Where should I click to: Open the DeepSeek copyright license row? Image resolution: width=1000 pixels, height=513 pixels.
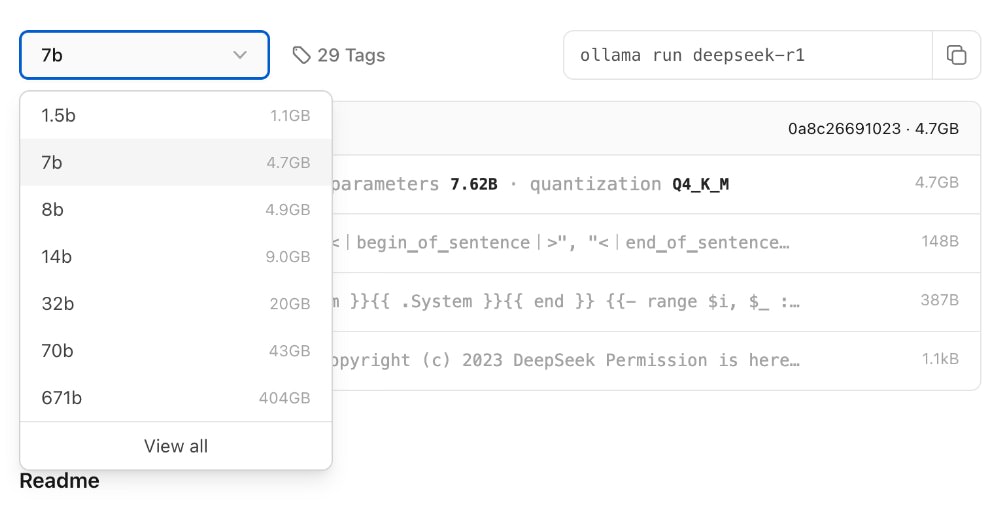(656, 360)
